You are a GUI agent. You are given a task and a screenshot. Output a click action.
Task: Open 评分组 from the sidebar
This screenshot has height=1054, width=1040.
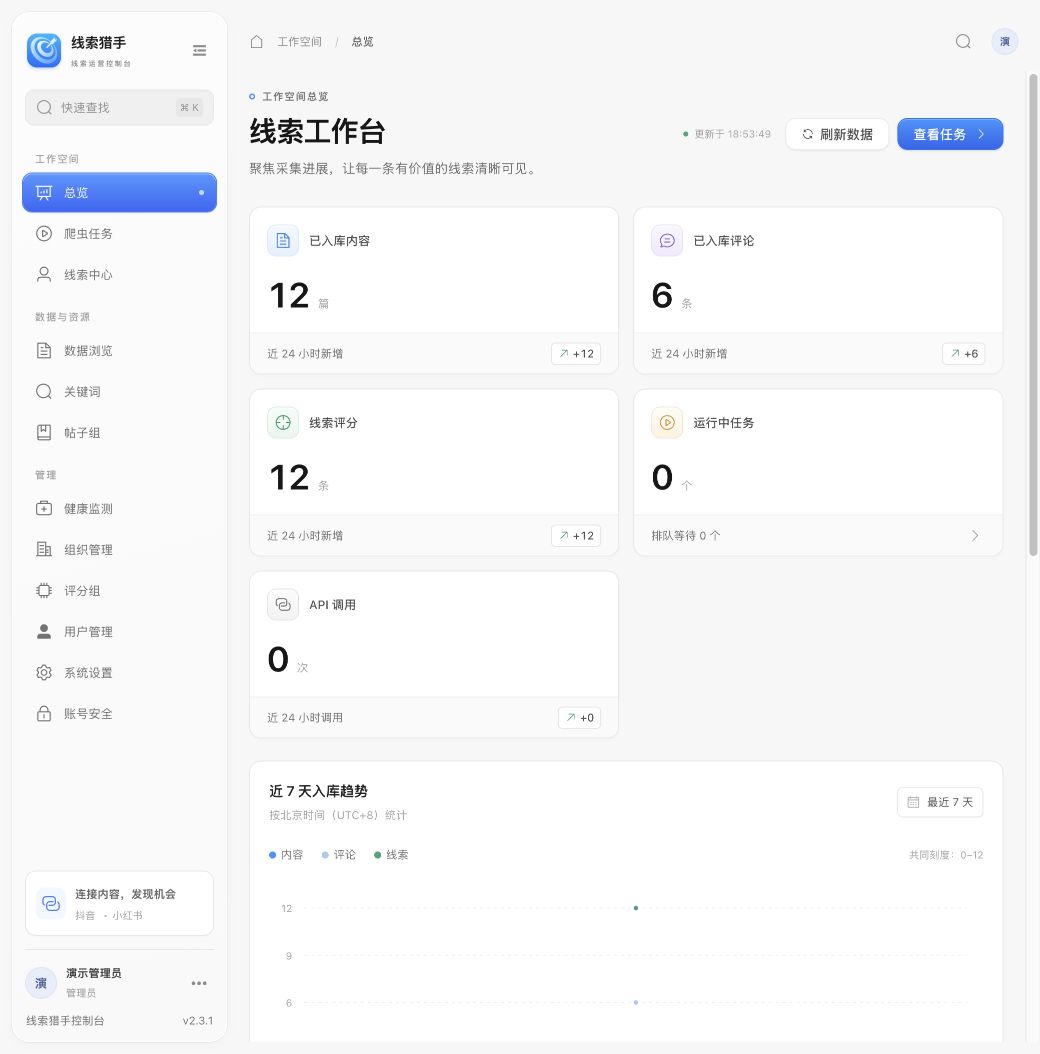click(x=119, y=590)
